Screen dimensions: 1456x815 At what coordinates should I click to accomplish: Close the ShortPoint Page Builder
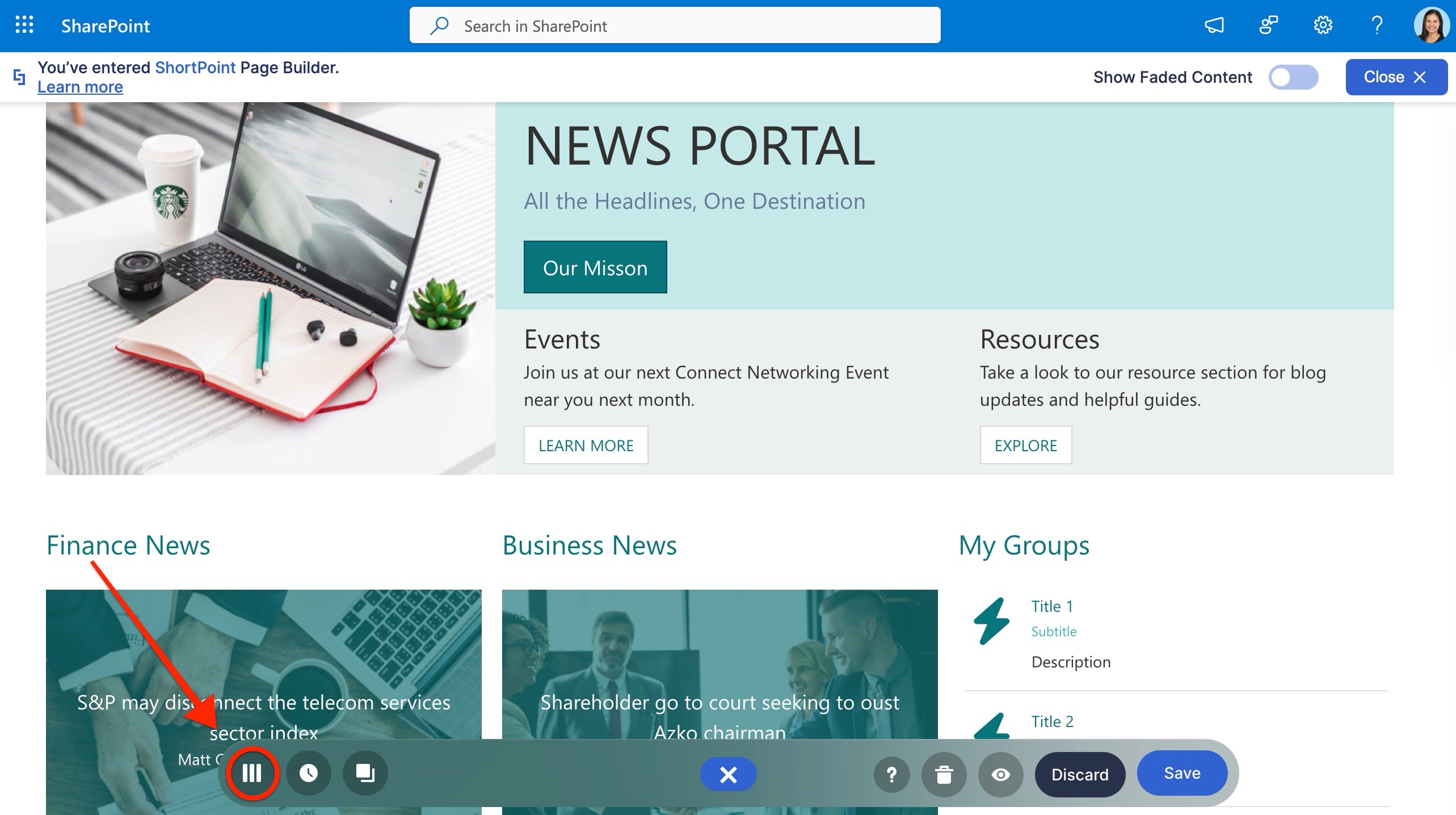(1395, 77)
